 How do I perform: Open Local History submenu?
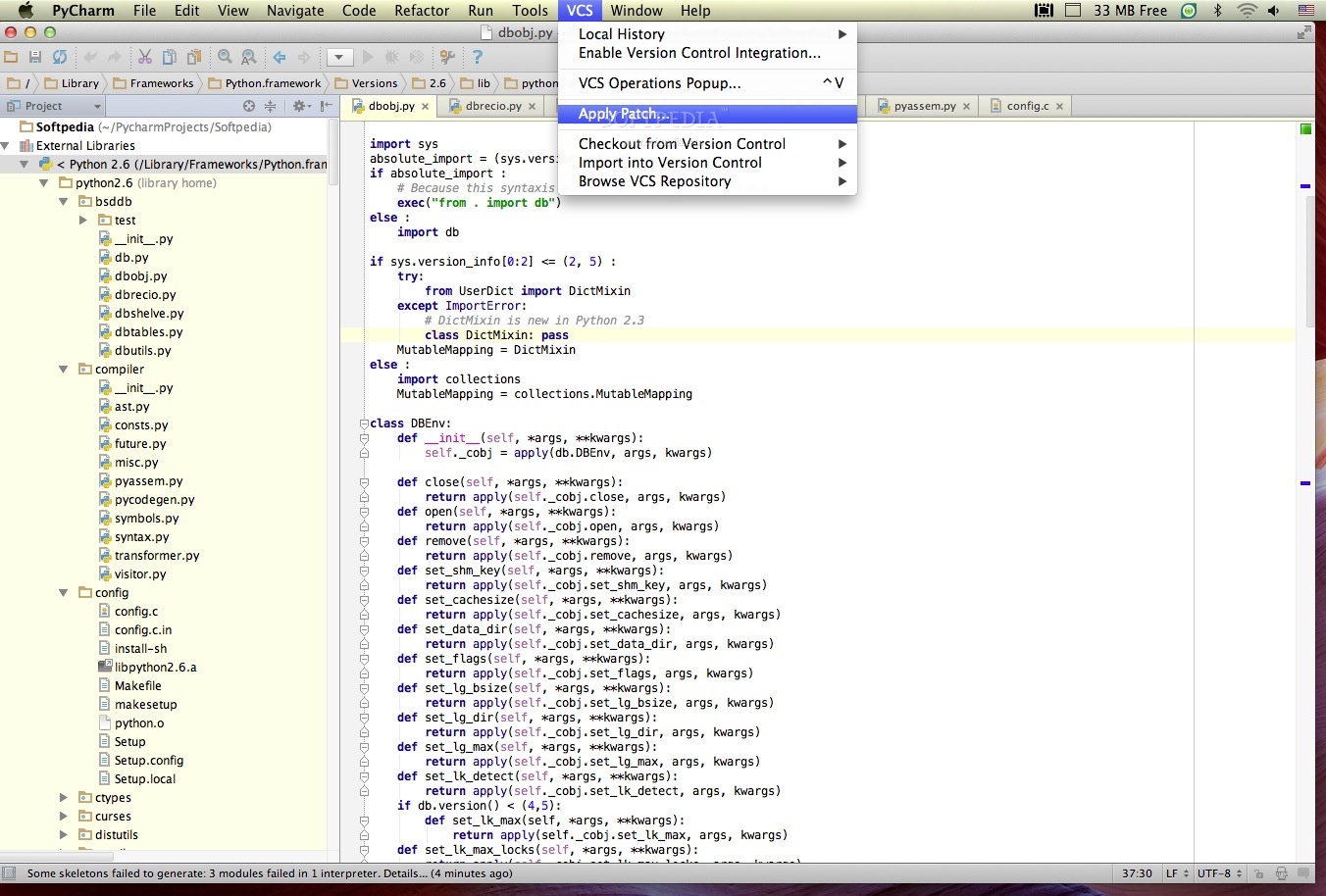[707, 34]
